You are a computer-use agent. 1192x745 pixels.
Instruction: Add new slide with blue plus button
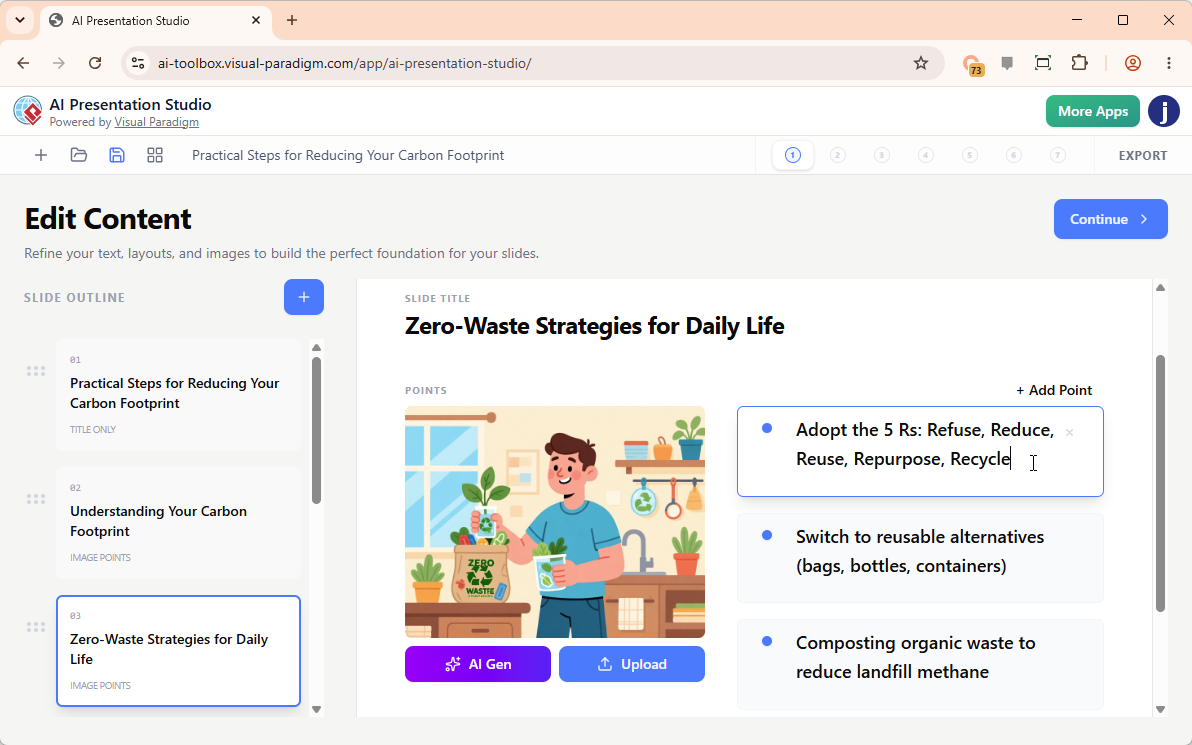tap(304, 297)
